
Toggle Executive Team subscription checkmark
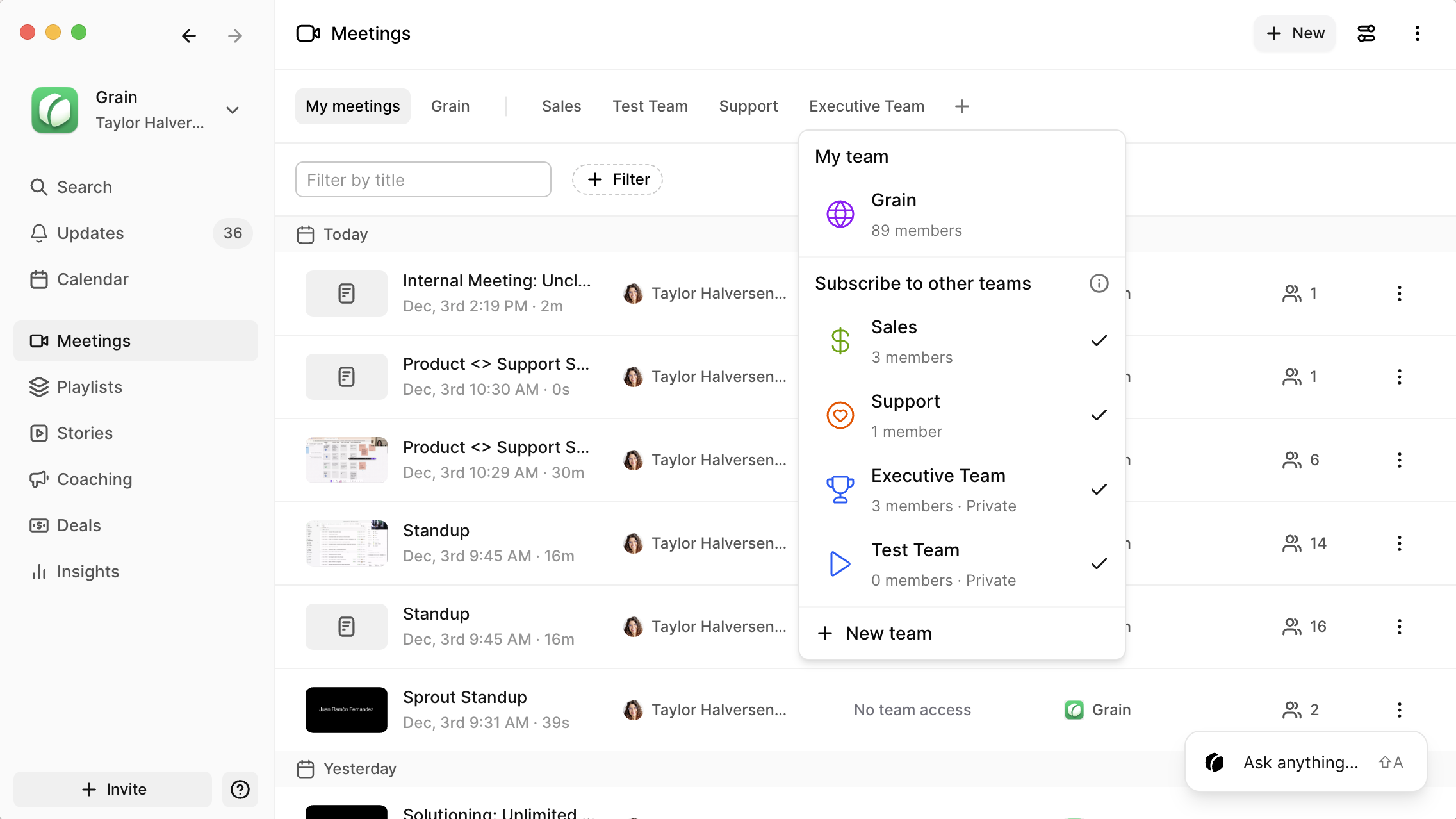(x=1099, y=490)
